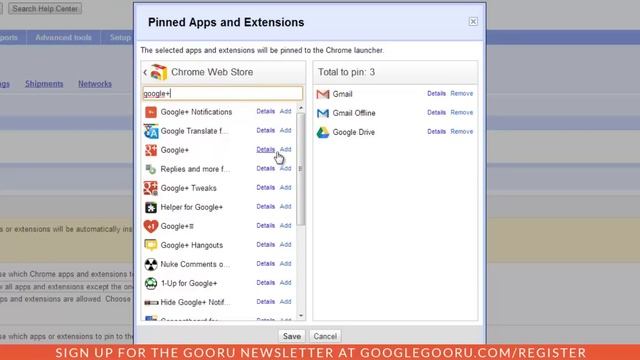Click the Gmail Offline icon in the pinned list

click(x=323, y=113)
